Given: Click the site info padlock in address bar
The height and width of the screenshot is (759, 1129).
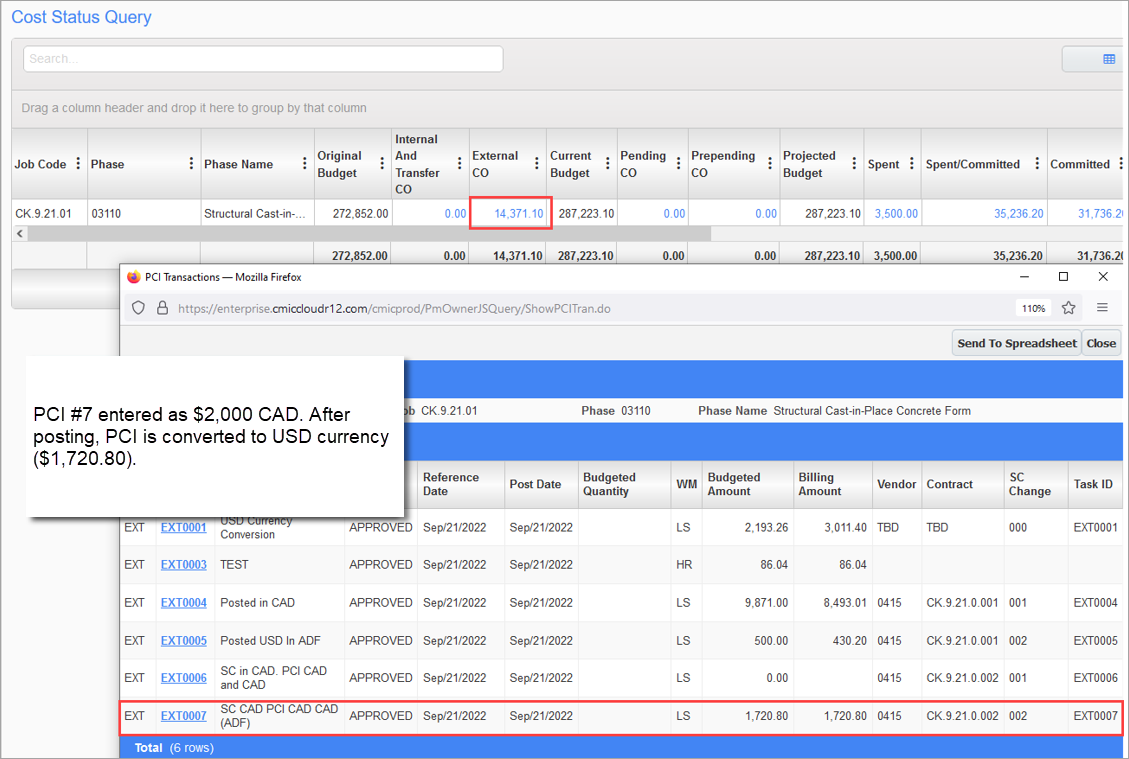Looking at the screenshot, I should click(x=162, y=307).
